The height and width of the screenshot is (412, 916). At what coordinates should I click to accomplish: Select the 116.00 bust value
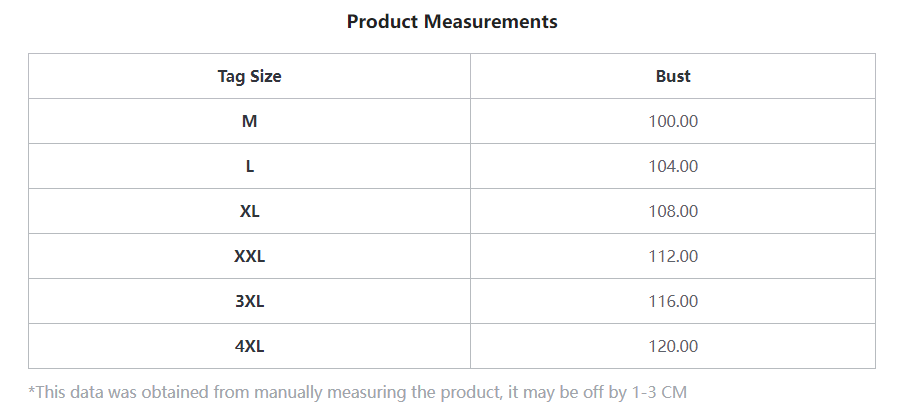[673, 301]
